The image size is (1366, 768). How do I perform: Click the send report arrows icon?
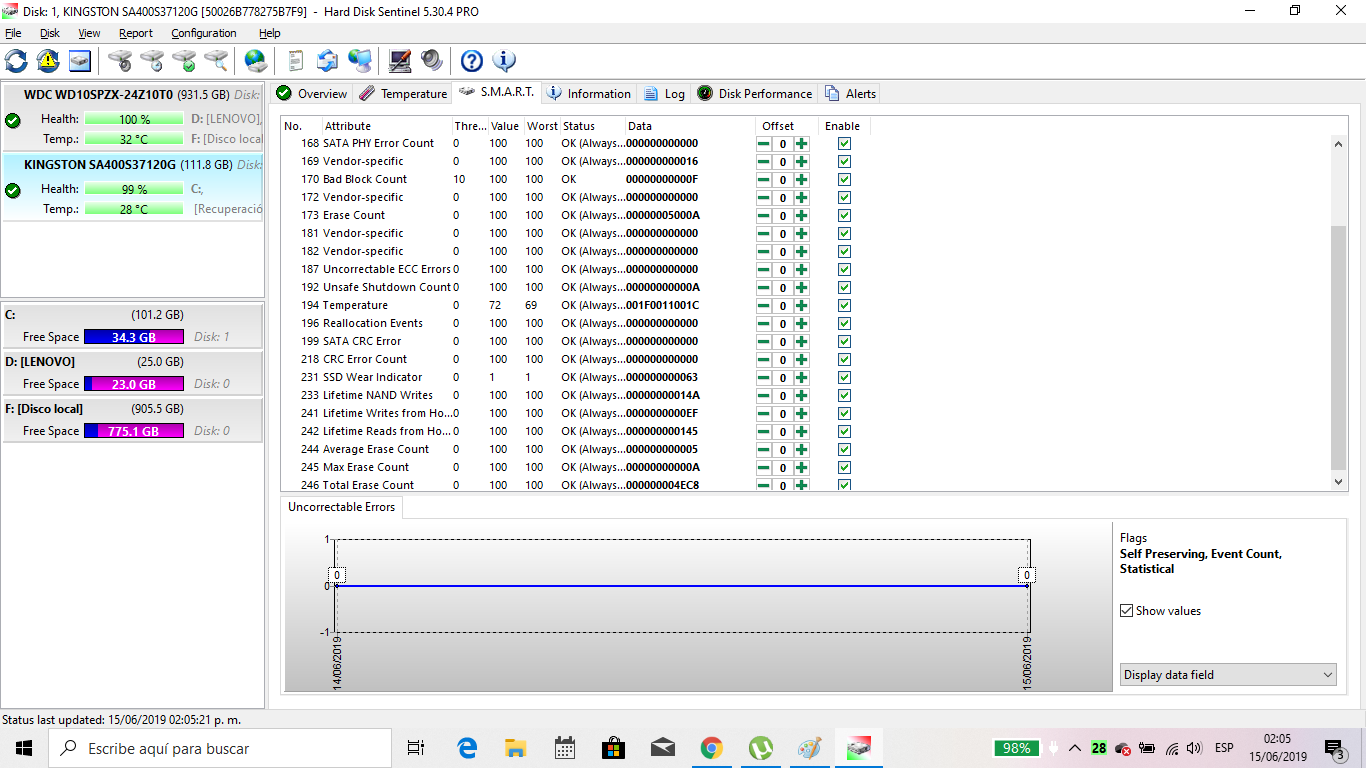coord(327,60)
